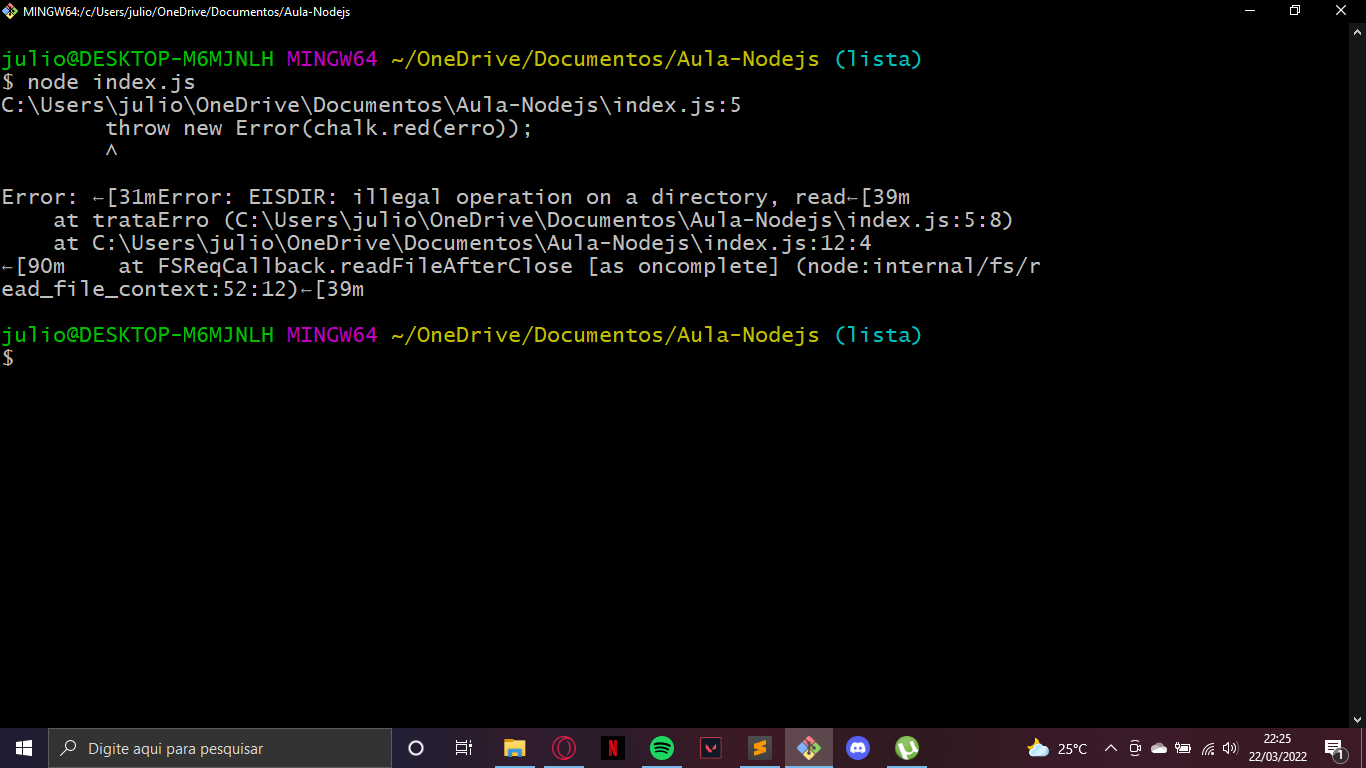Open the volume speaker icon
Screen dimensions: 1366x768
coord(1230,748)
